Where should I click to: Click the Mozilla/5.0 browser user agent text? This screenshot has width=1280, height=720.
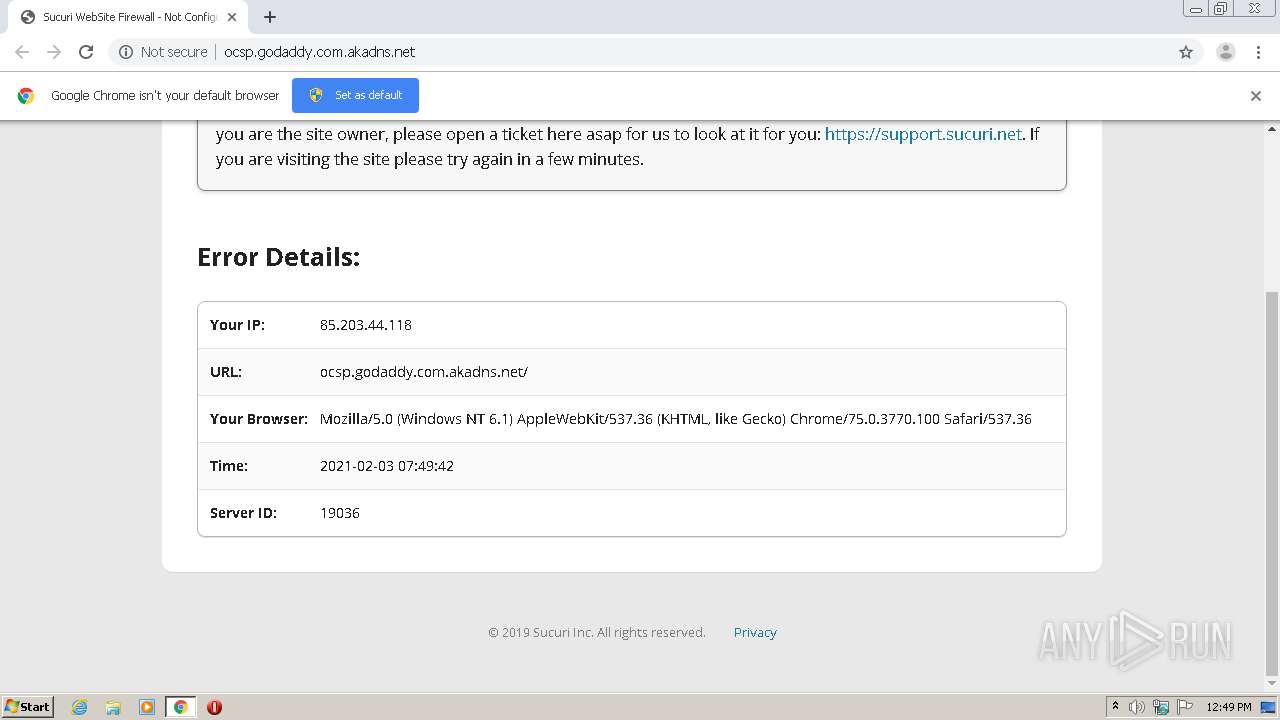pyautogui.click(x=676, y=419)
